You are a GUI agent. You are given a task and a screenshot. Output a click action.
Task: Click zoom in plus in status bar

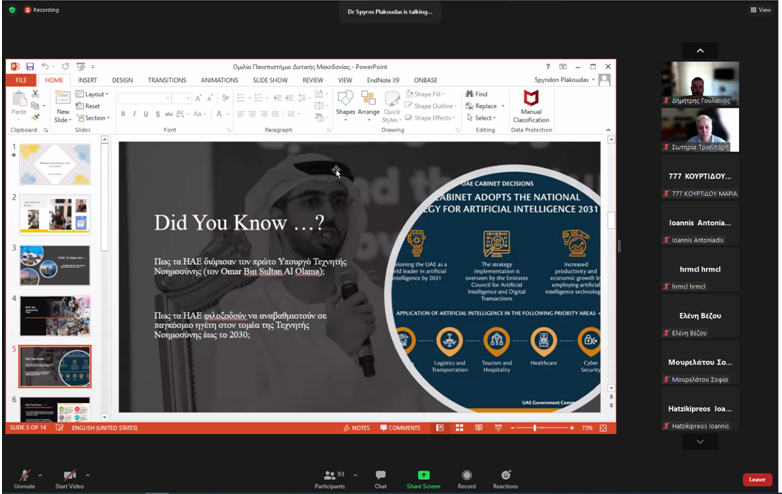pos(572,428)
